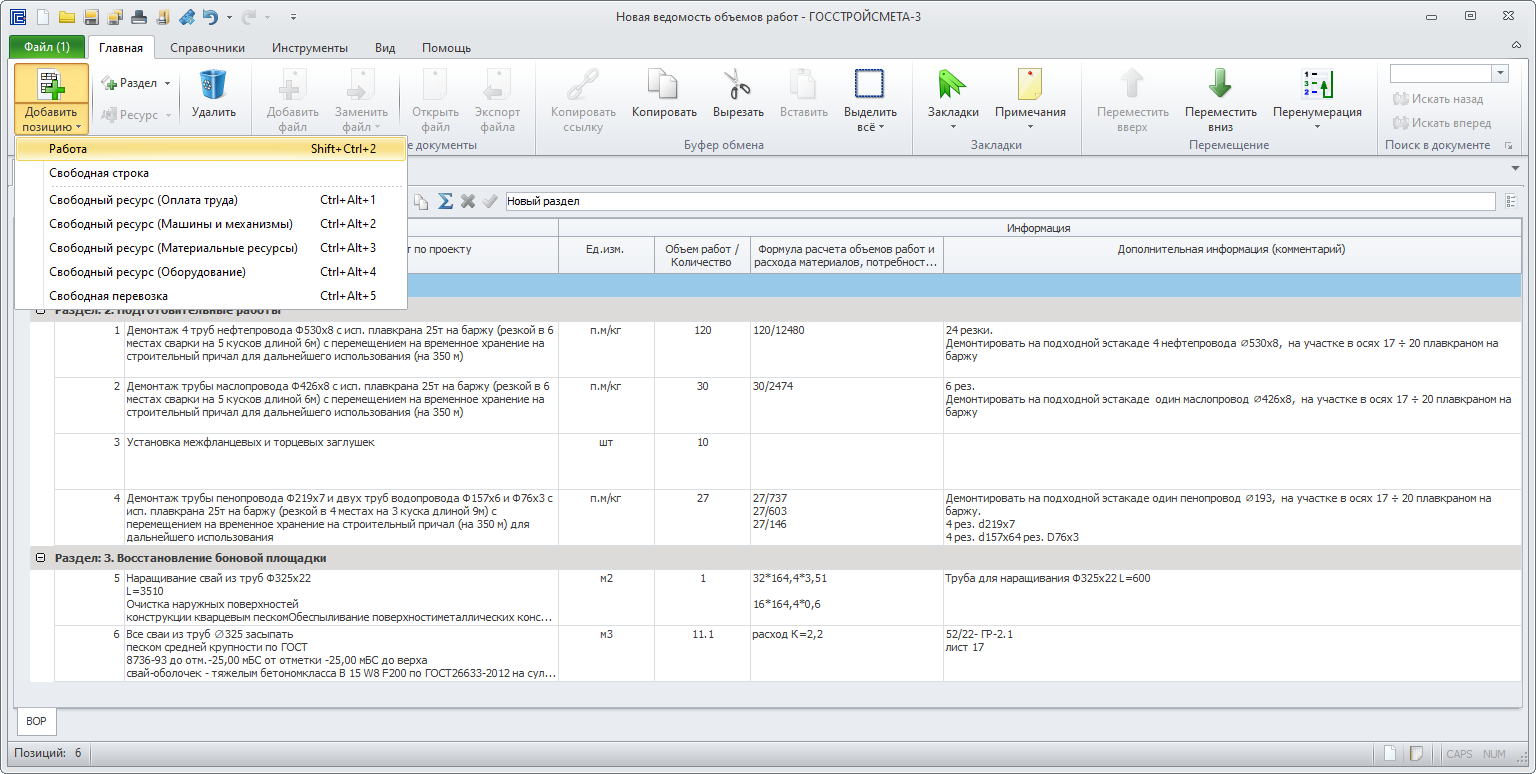Open the Файл (1) tab

point(47,47)
